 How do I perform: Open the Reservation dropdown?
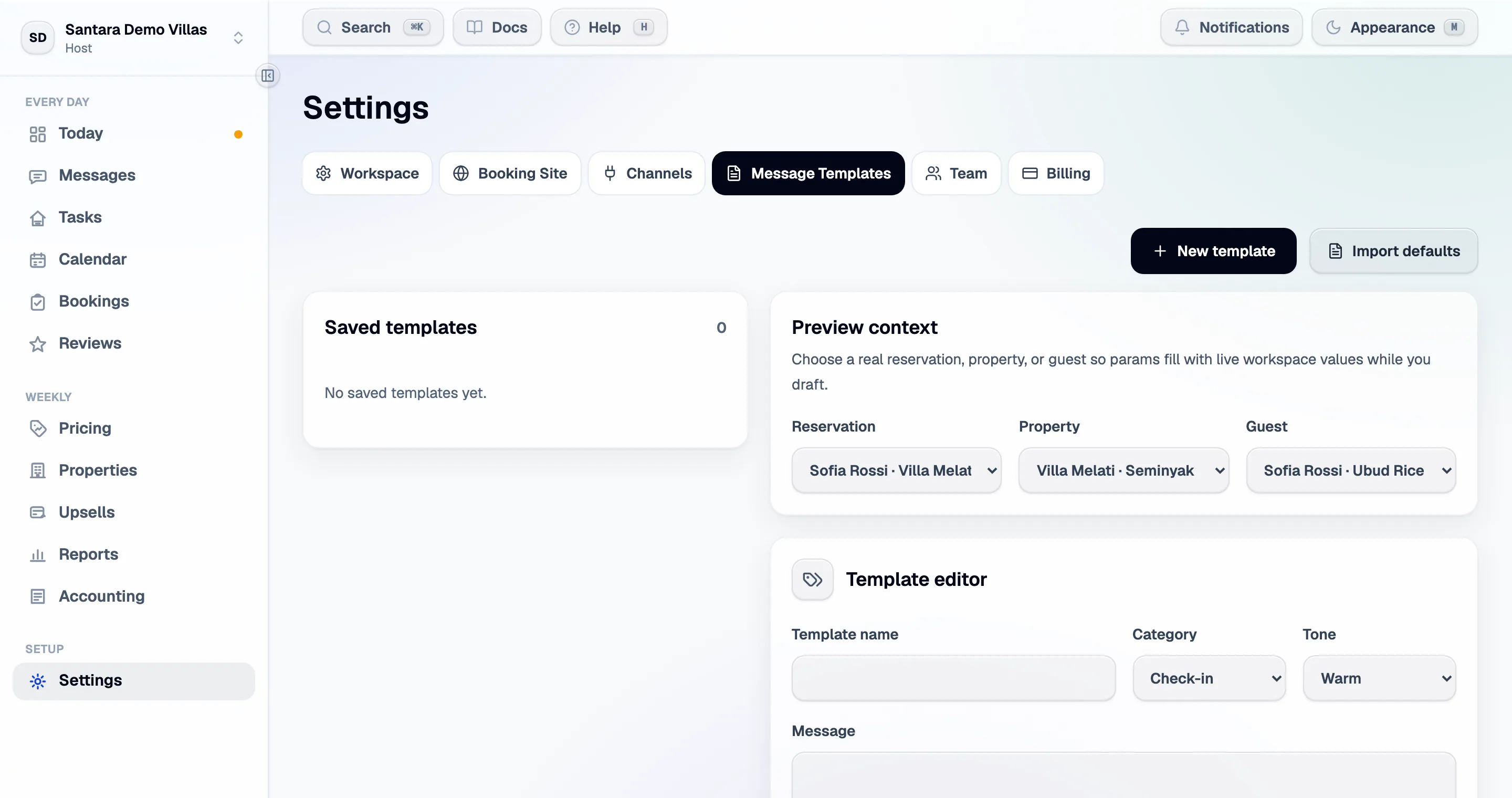(x=896, y=470)
